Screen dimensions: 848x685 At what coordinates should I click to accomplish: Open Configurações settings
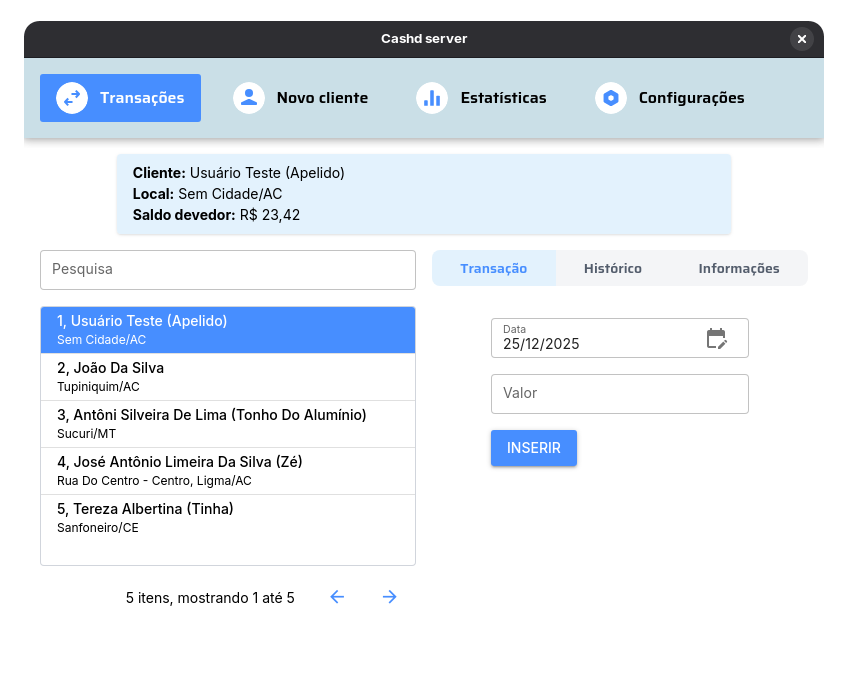670,98
